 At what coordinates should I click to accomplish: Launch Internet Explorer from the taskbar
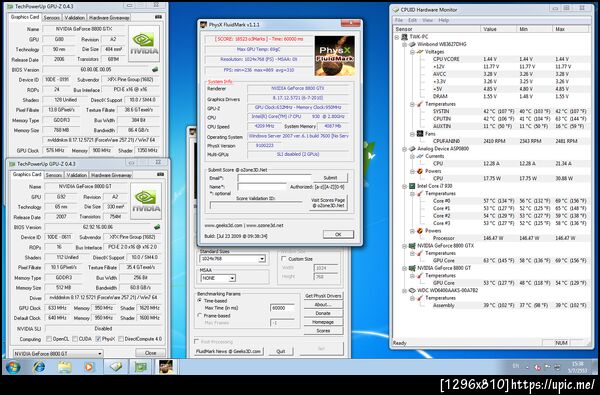click(39, 367)
